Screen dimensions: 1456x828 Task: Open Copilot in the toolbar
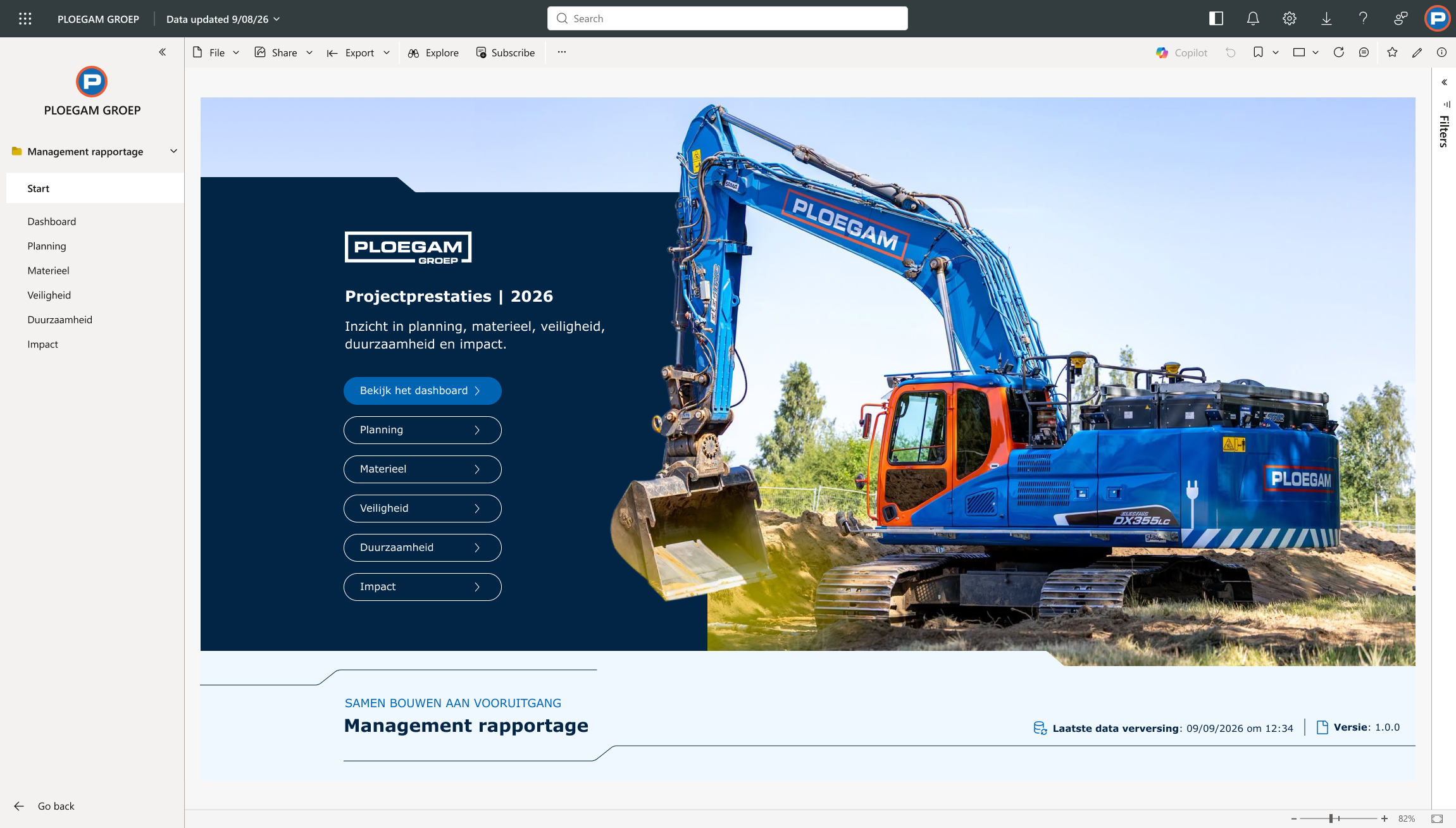(1182, 53)
